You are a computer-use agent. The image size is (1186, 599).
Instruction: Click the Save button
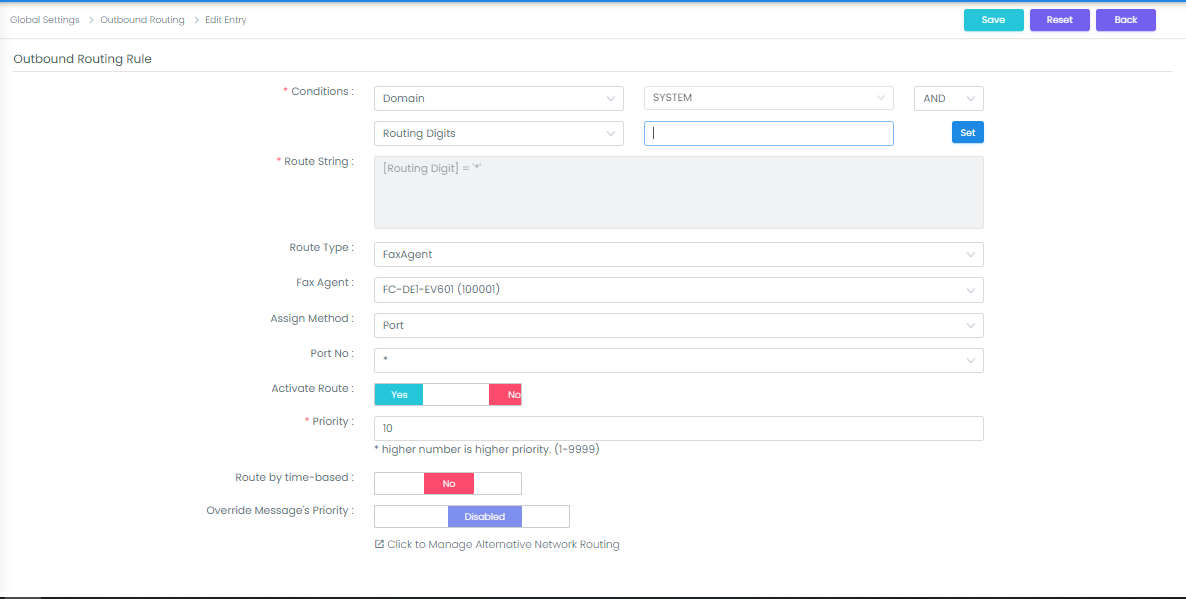(993, 20)
